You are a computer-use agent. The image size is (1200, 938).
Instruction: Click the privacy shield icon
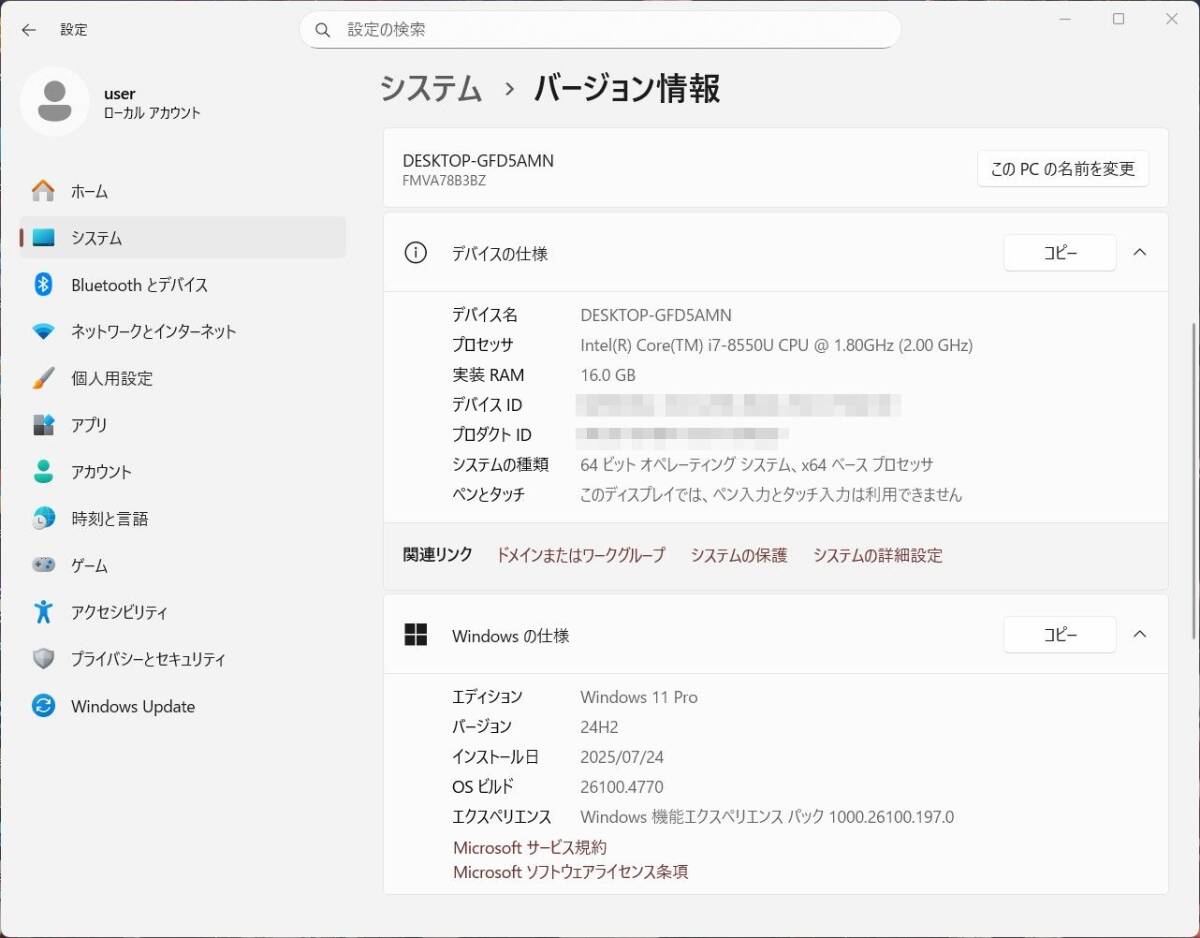(43, 659)
